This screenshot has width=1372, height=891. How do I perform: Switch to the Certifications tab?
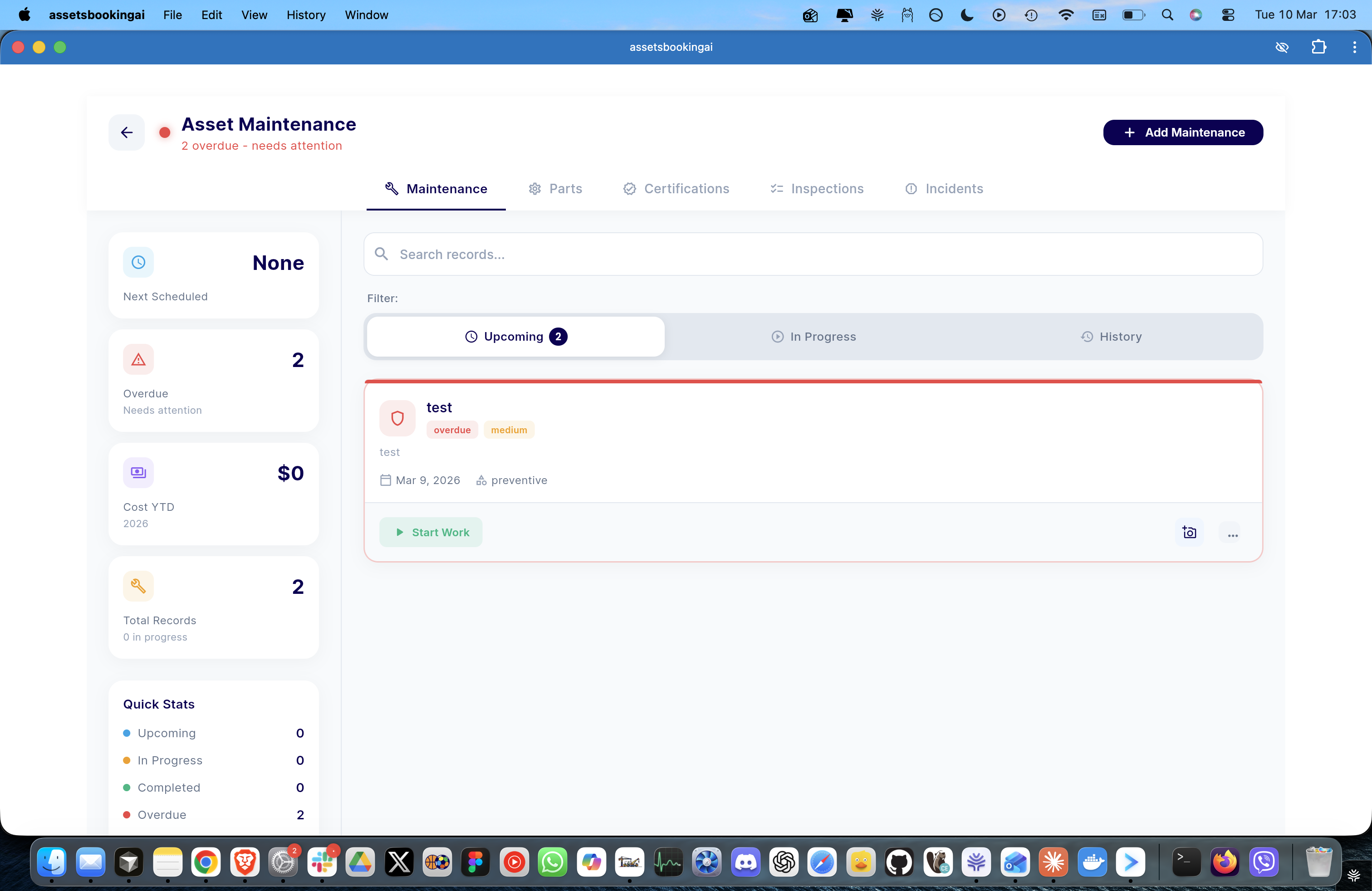[x=676, y=189]
